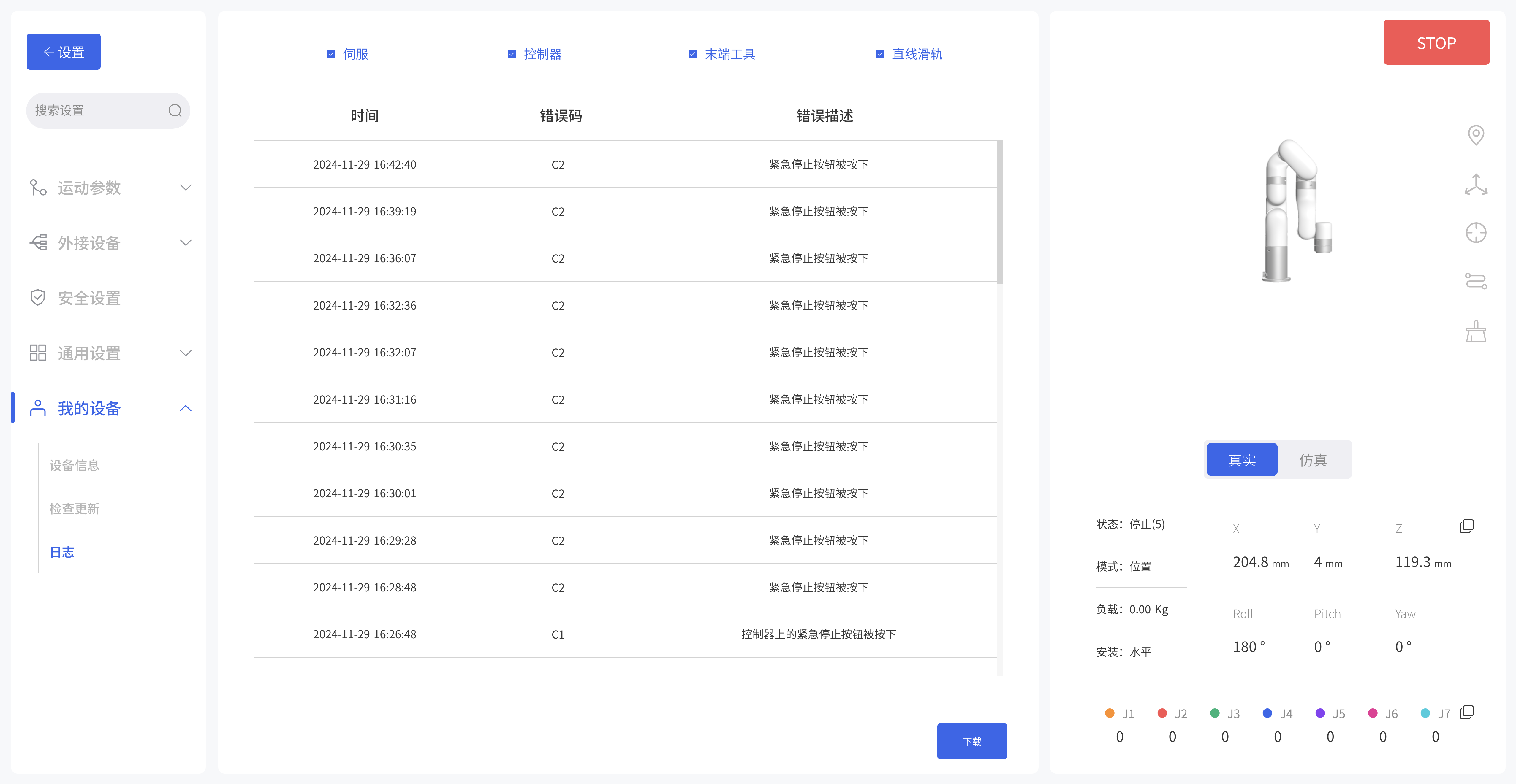Click the crosshair target icon near the robot model
This screenshot has height=784, width=1516.
tap(1476, 233)
